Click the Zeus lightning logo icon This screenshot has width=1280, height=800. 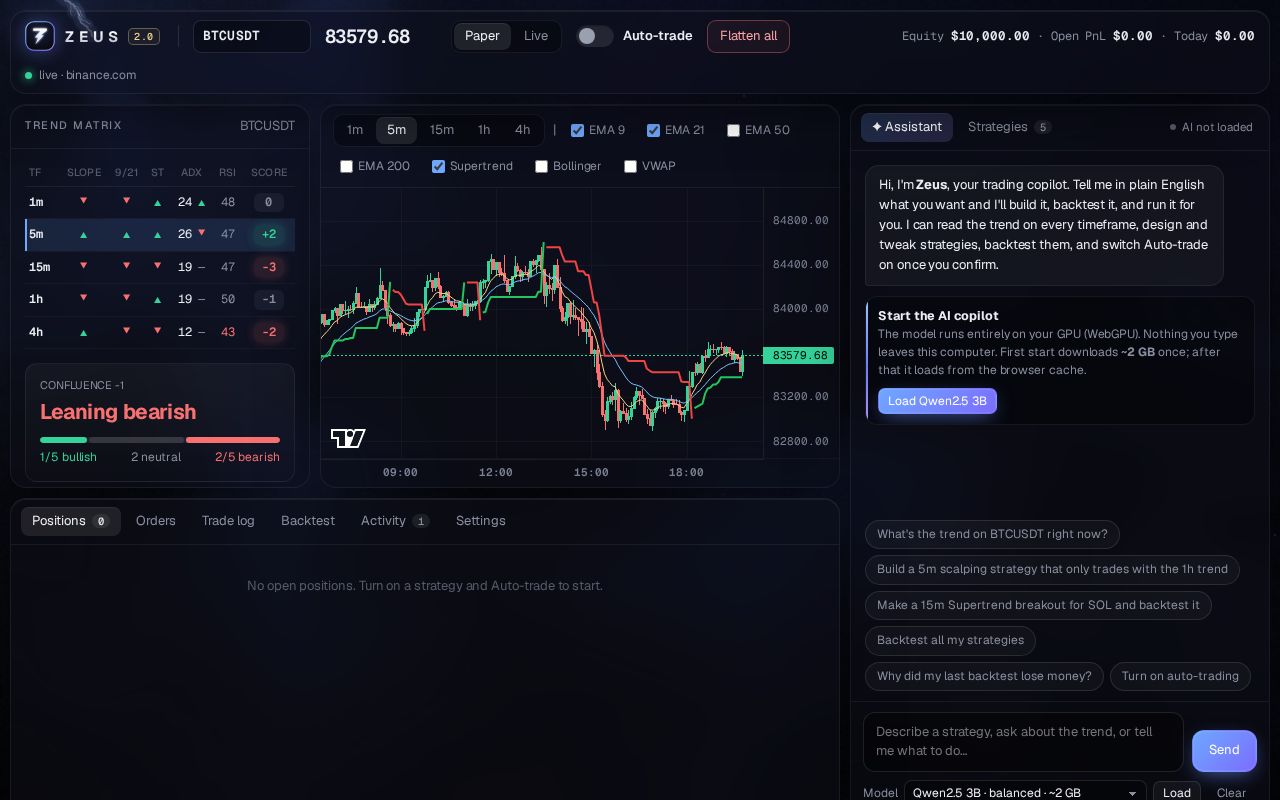coord(40,36)
